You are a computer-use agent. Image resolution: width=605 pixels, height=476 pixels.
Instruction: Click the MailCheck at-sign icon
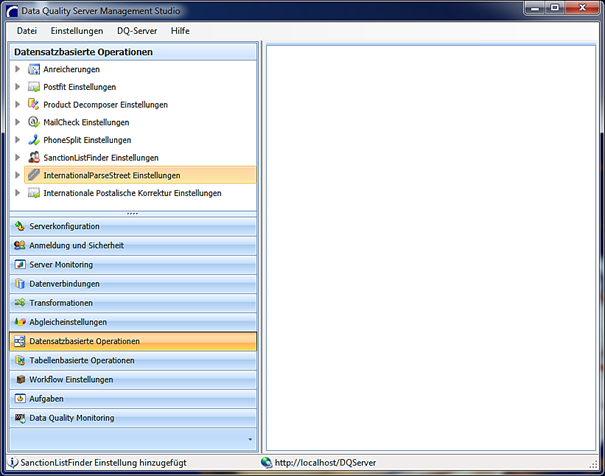(34, 122)
